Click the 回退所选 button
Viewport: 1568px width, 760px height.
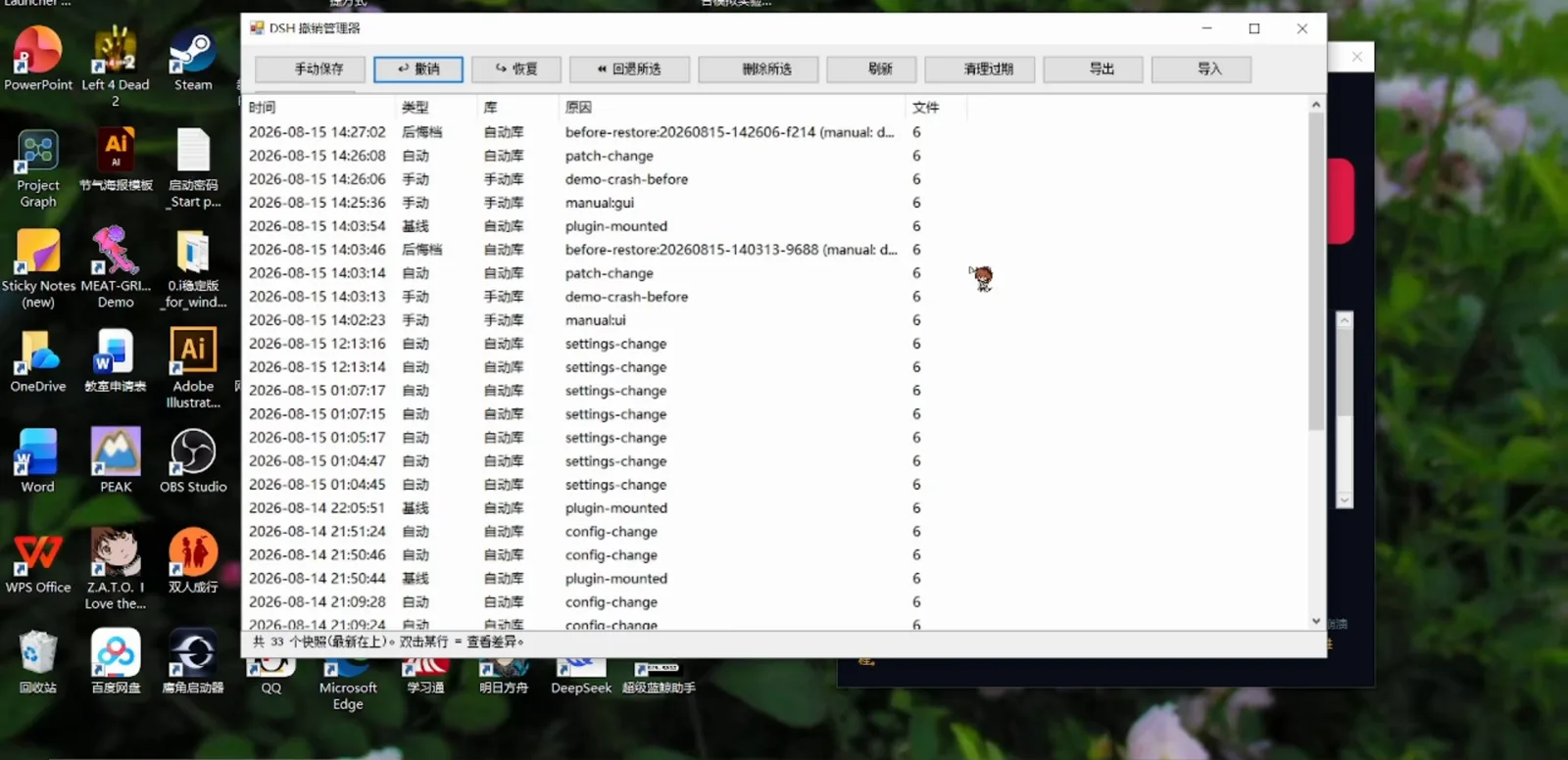click(x=629, y=69)
